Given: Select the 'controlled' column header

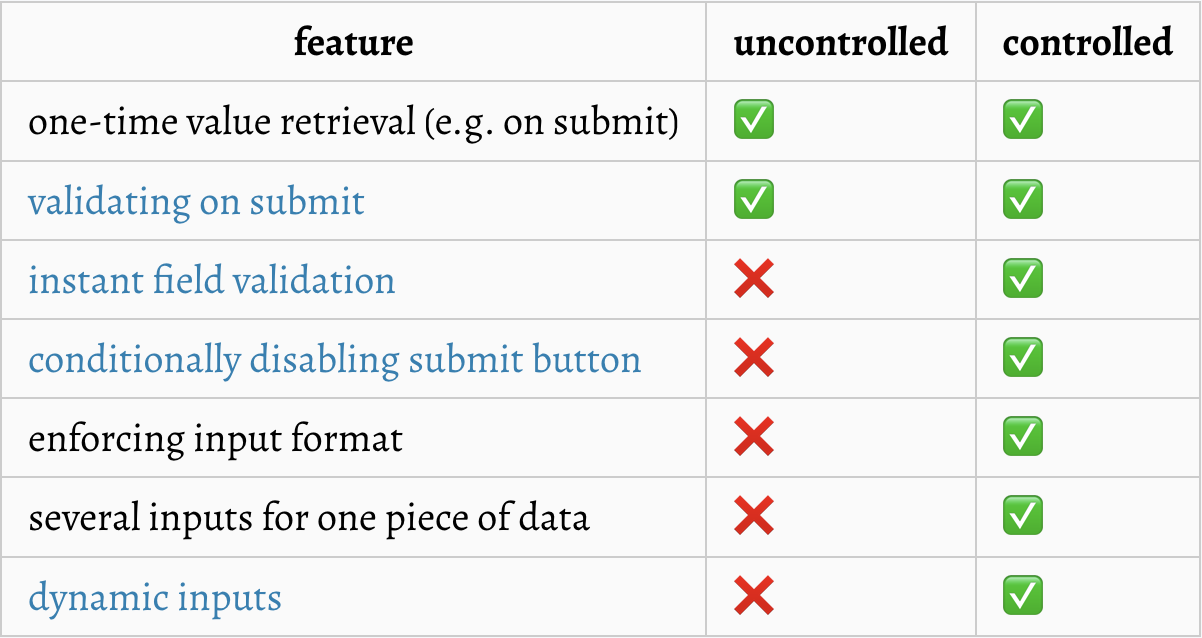Looking at the screenshot, I should [x=1088, y=42].
